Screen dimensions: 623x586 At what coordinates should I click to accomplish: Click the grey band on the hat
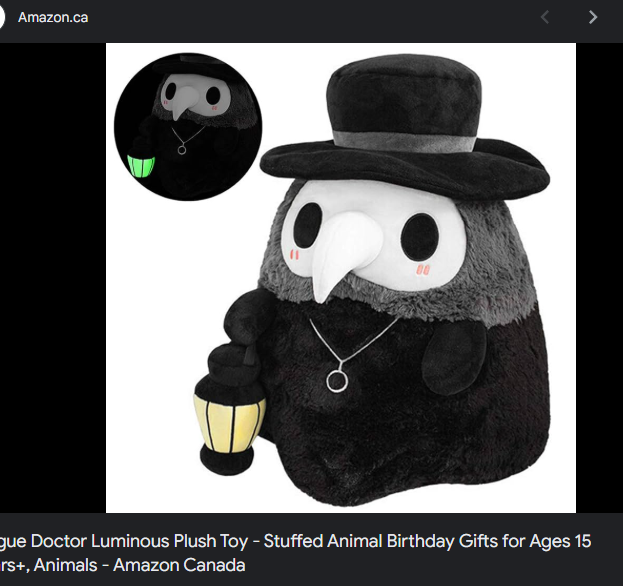pos(404,141)
